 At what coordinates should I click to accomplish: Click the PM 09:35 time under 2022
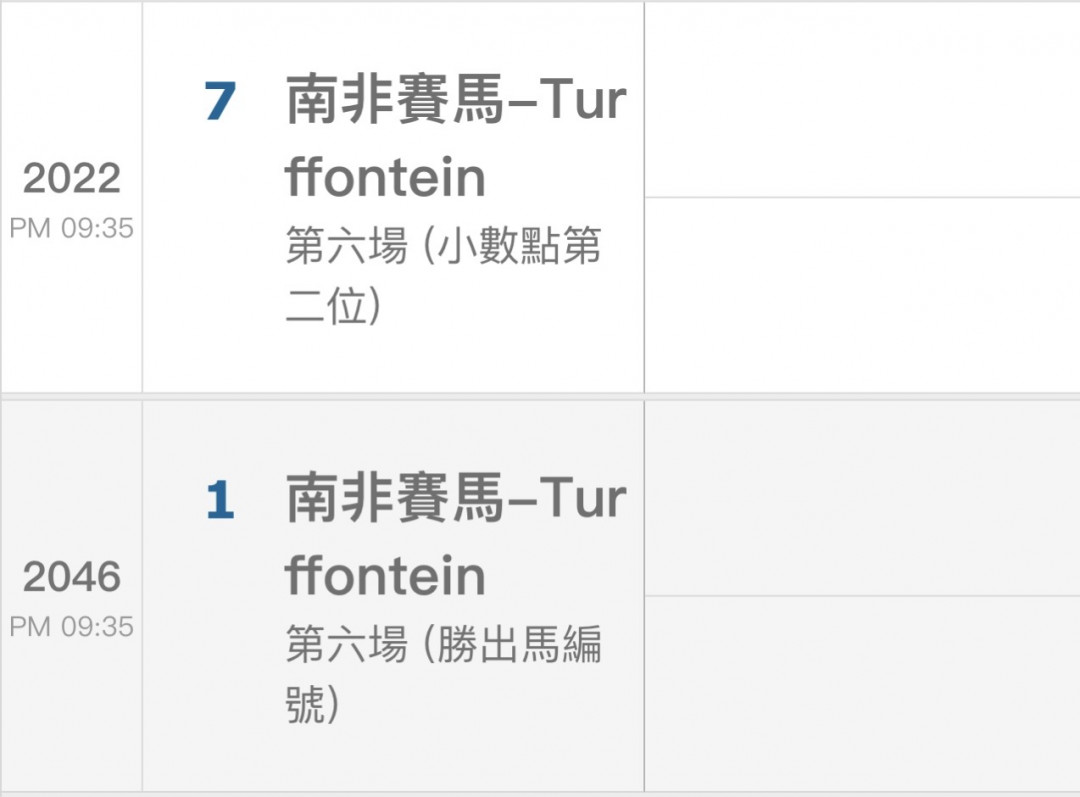coord(72,228)
